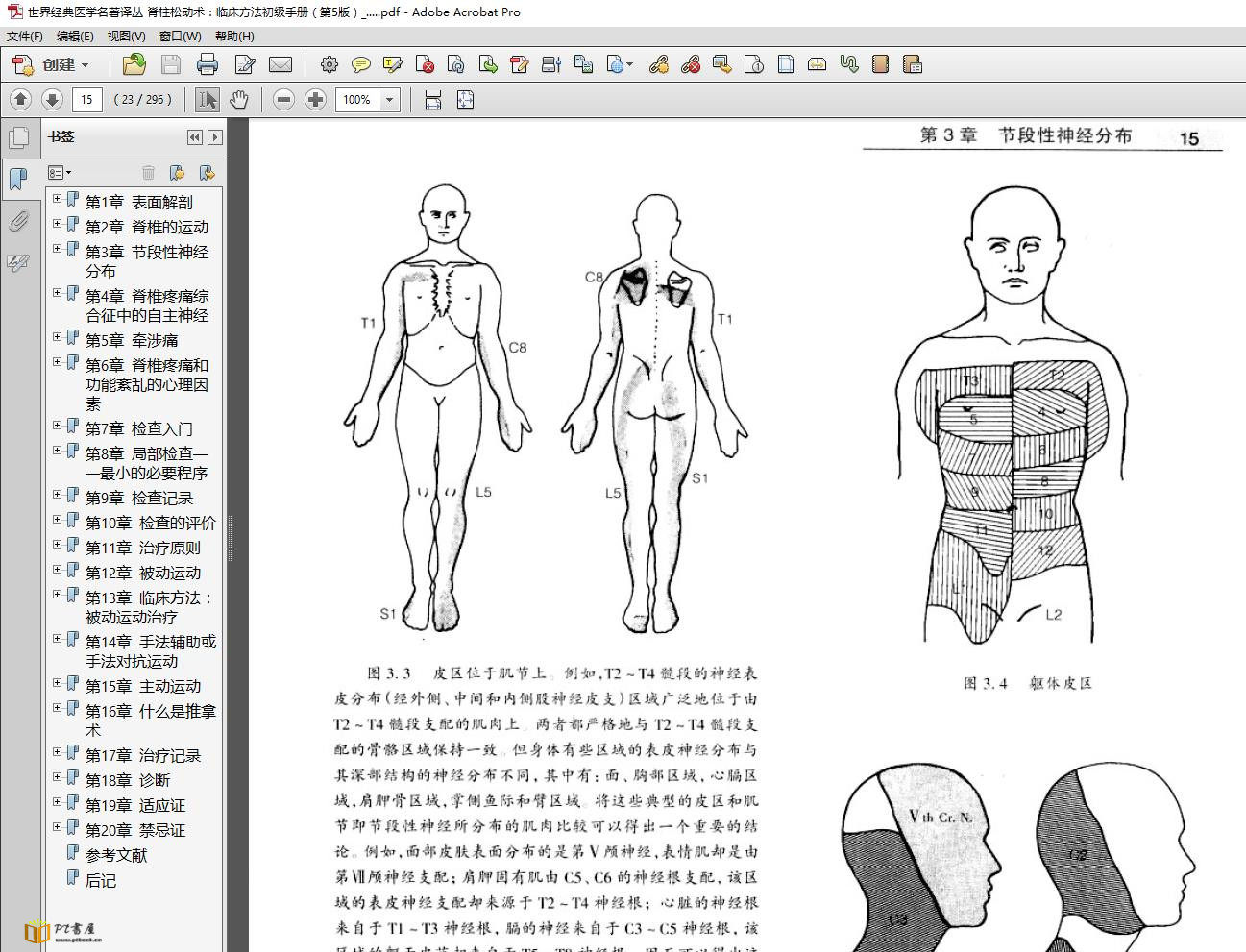Click the page number input field
Viewport: 1246px width, 952px height.
tap(87, 100)
